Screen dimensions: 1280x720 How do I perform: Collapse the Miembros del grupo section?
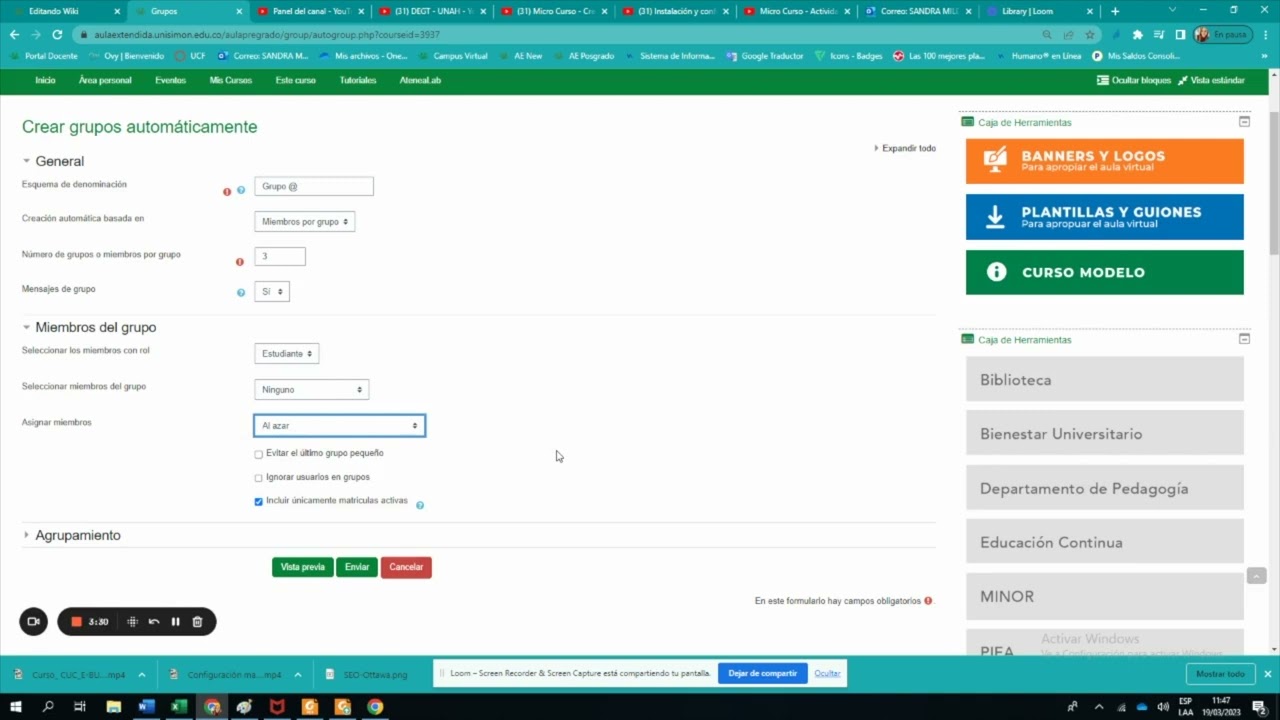[95, 327]
